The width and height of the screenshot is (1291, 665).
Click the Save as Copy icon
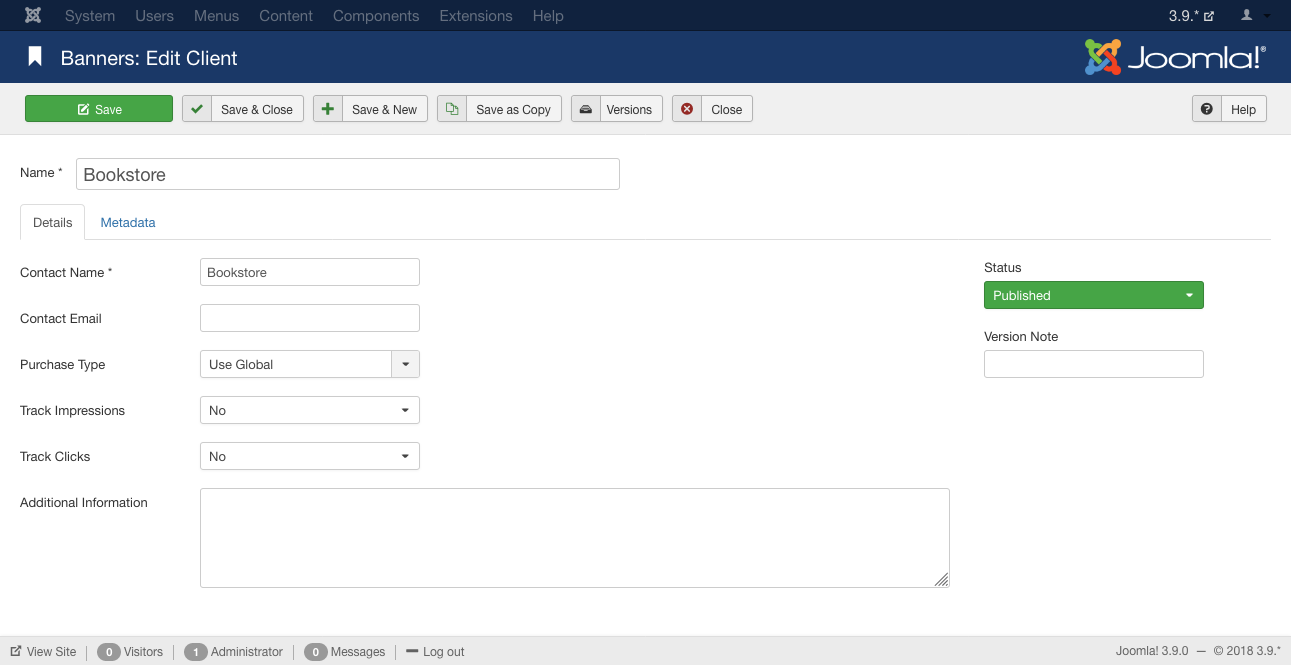pos(452,109)
